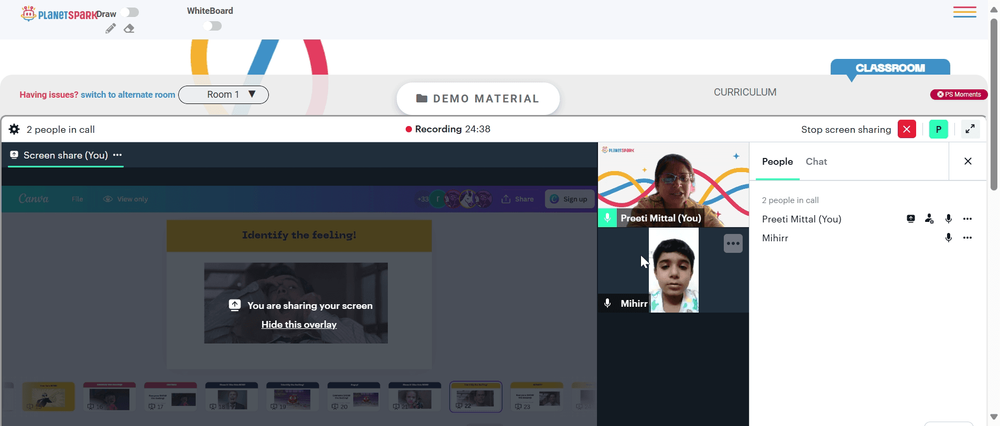The width and height of the screenshot is (1000, 426).
Task: Click Stop screen sharing text
Action: (846, 129)
